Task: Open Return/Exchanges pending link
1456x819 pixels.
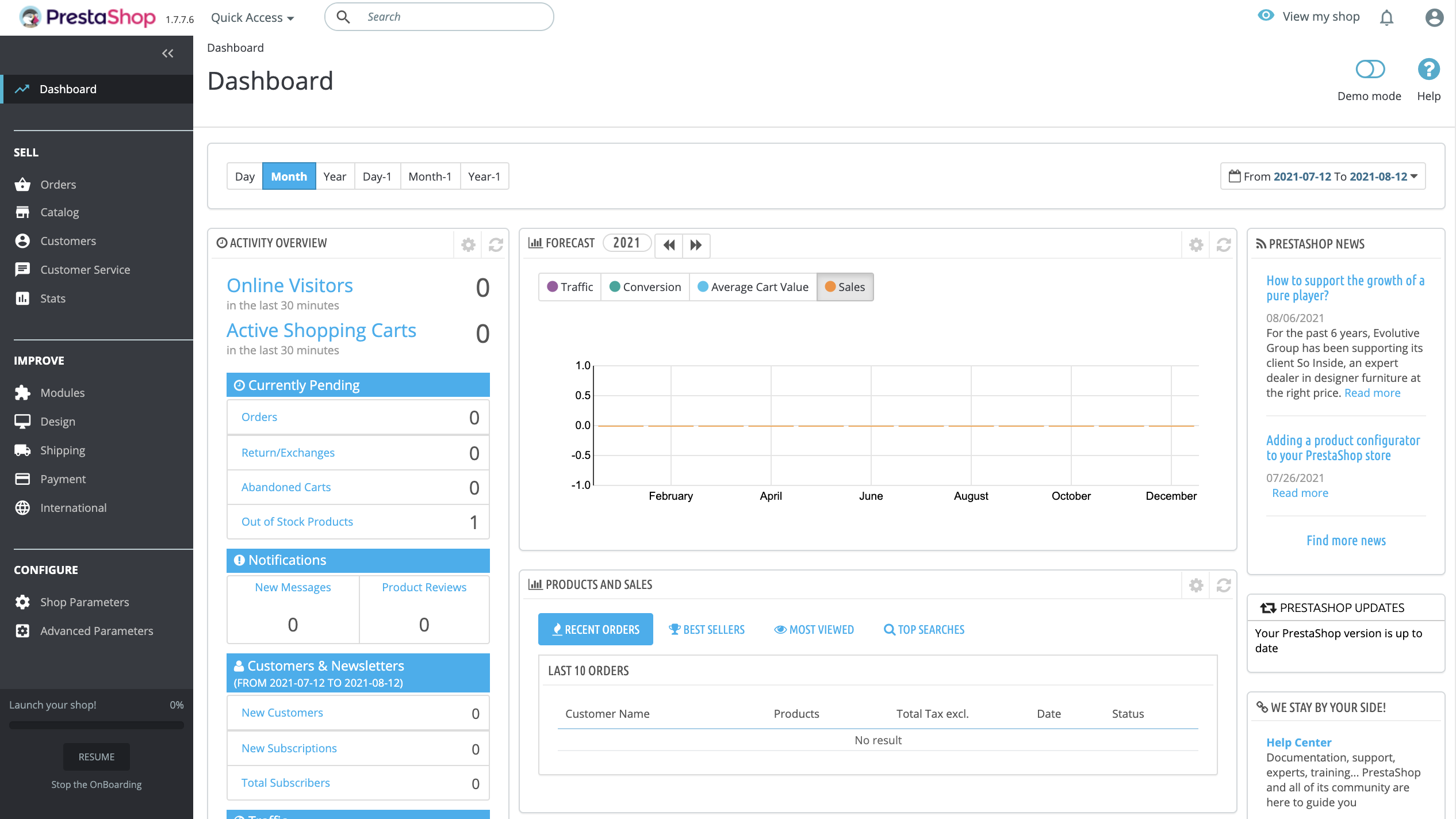Action: click(x=288, y=453)
